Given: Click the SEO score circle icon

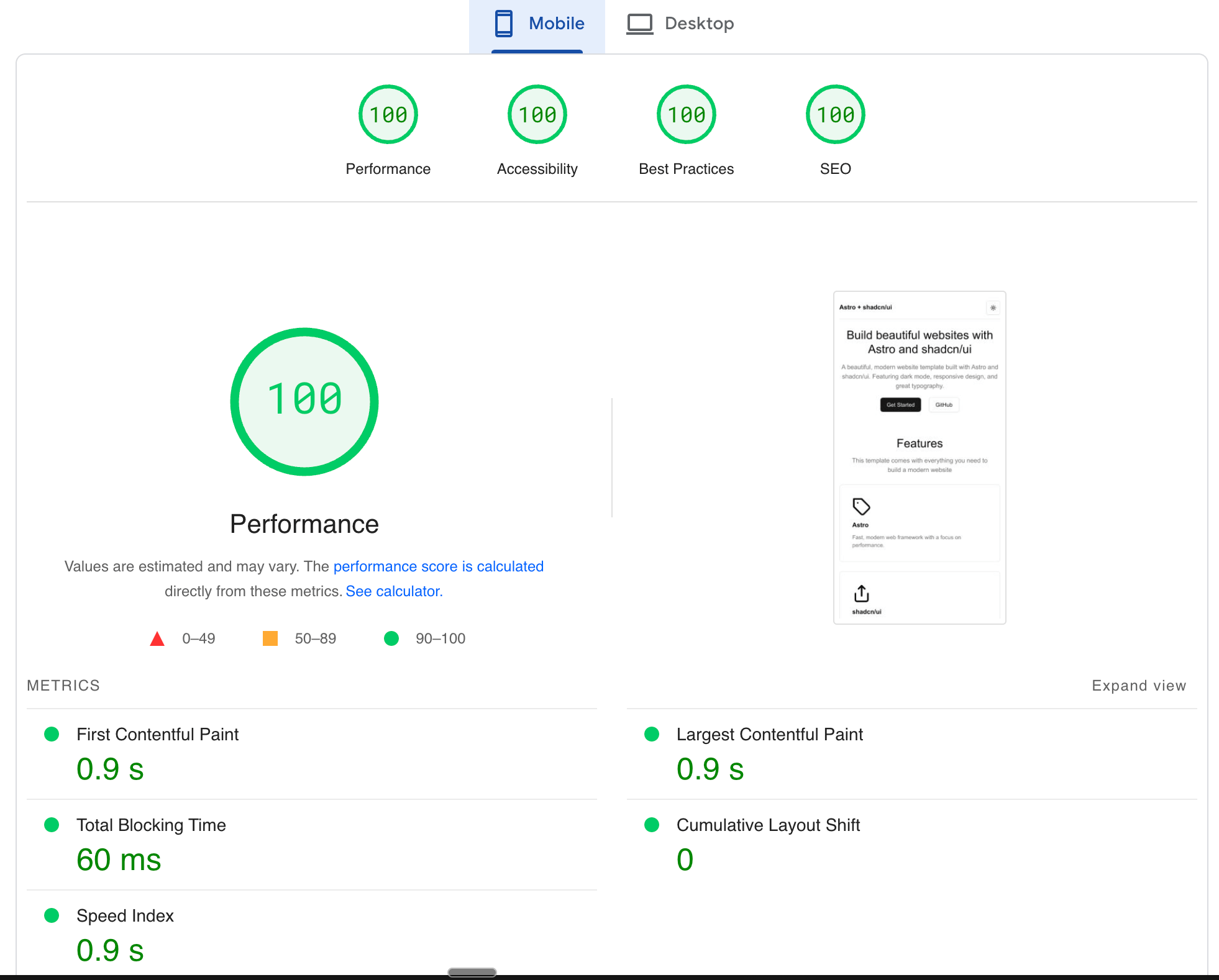Looking at the screenshot, I should click(x=834, y=114).
